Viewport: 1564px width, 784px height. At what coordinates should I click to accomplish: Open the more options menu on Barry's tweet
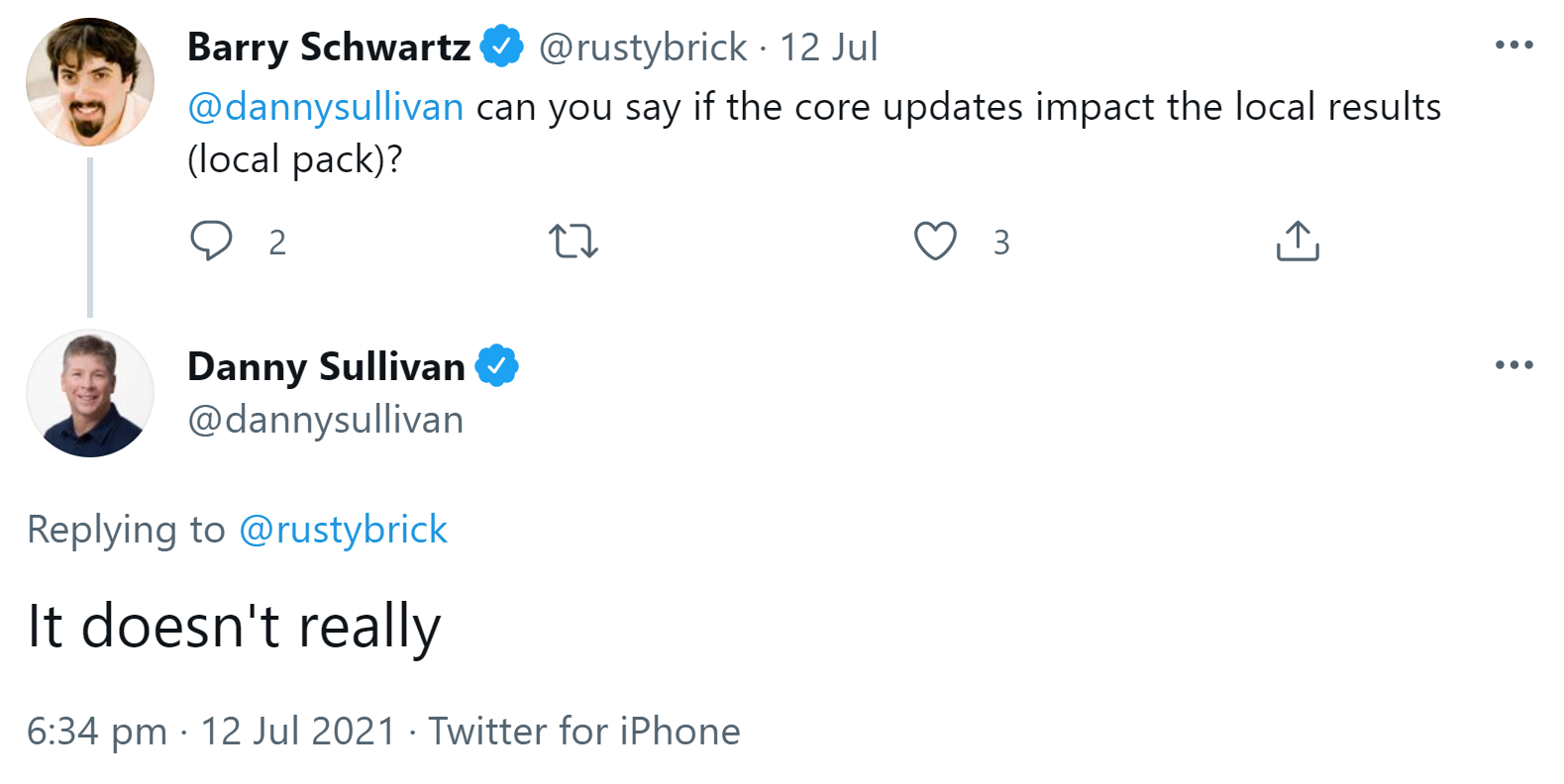[1515, 44]
